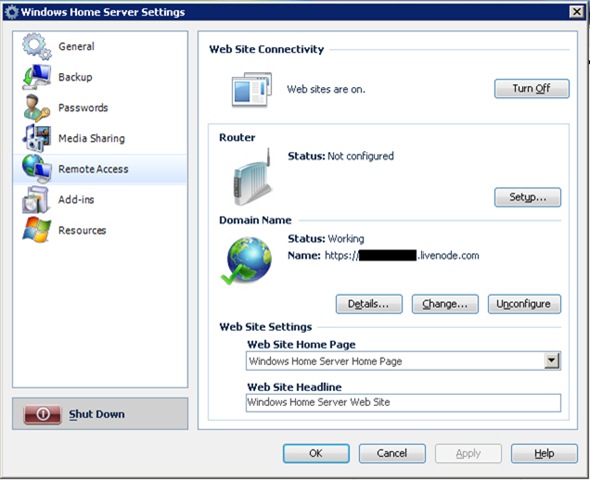Click the 'Web sites are on.' text

[326, 90]
